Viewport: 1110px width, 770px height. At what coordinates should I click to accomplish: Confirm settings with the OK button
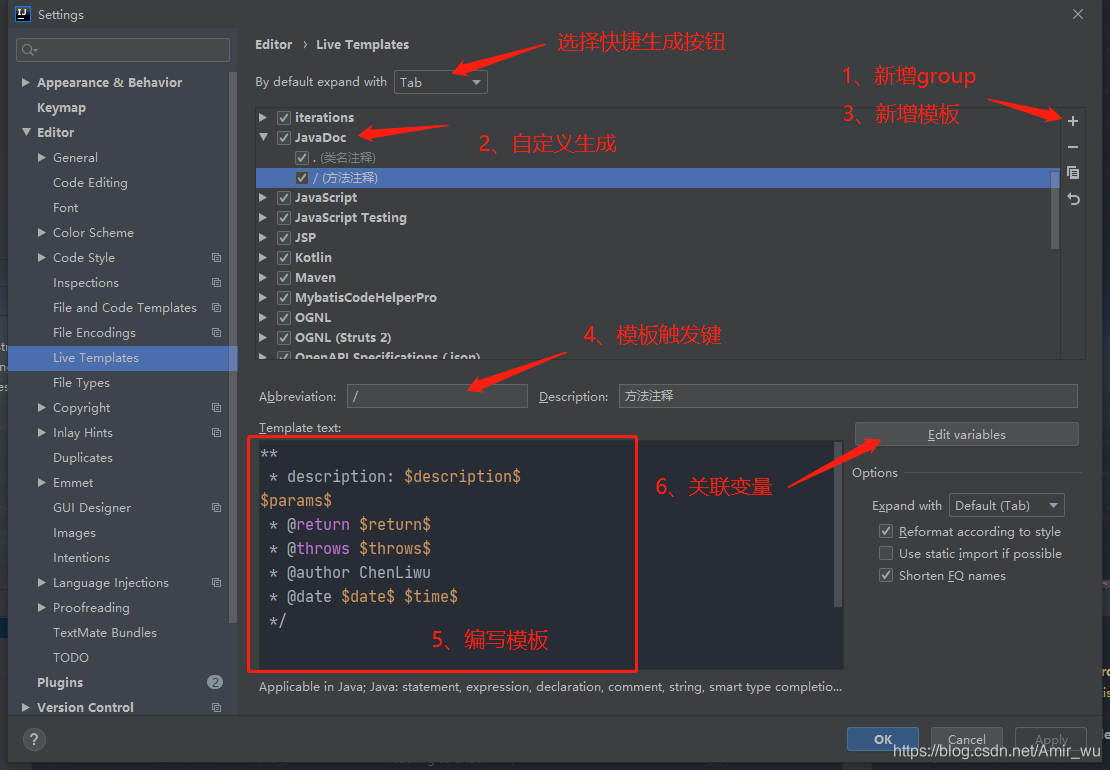point(882,739)
